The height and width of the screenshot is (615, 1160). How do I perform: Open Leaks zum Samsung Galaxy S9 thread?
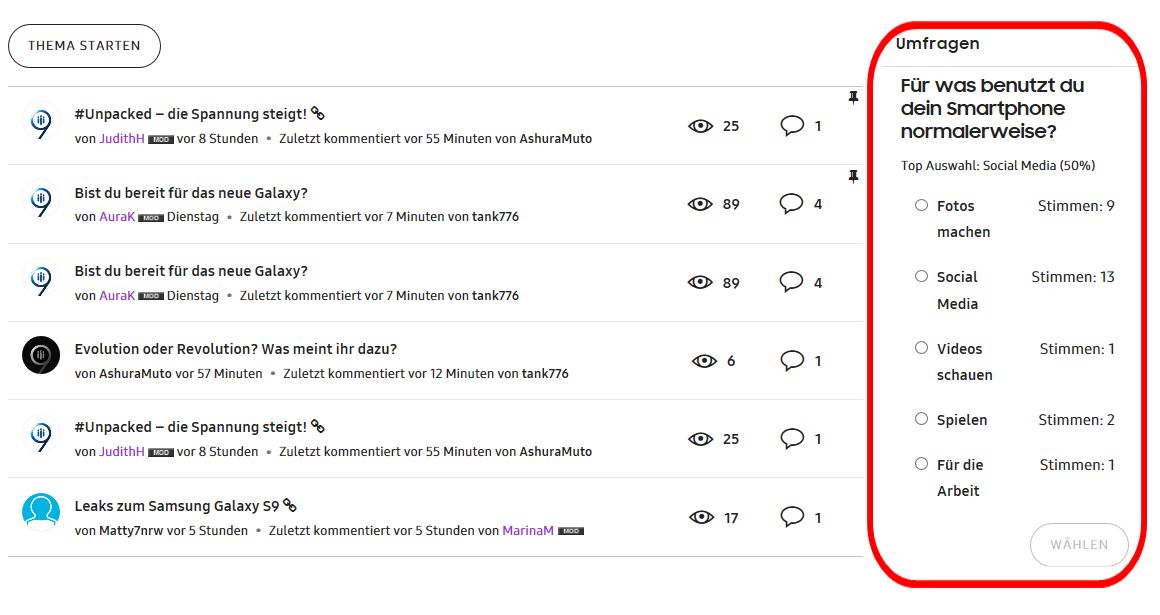point(176,506)
